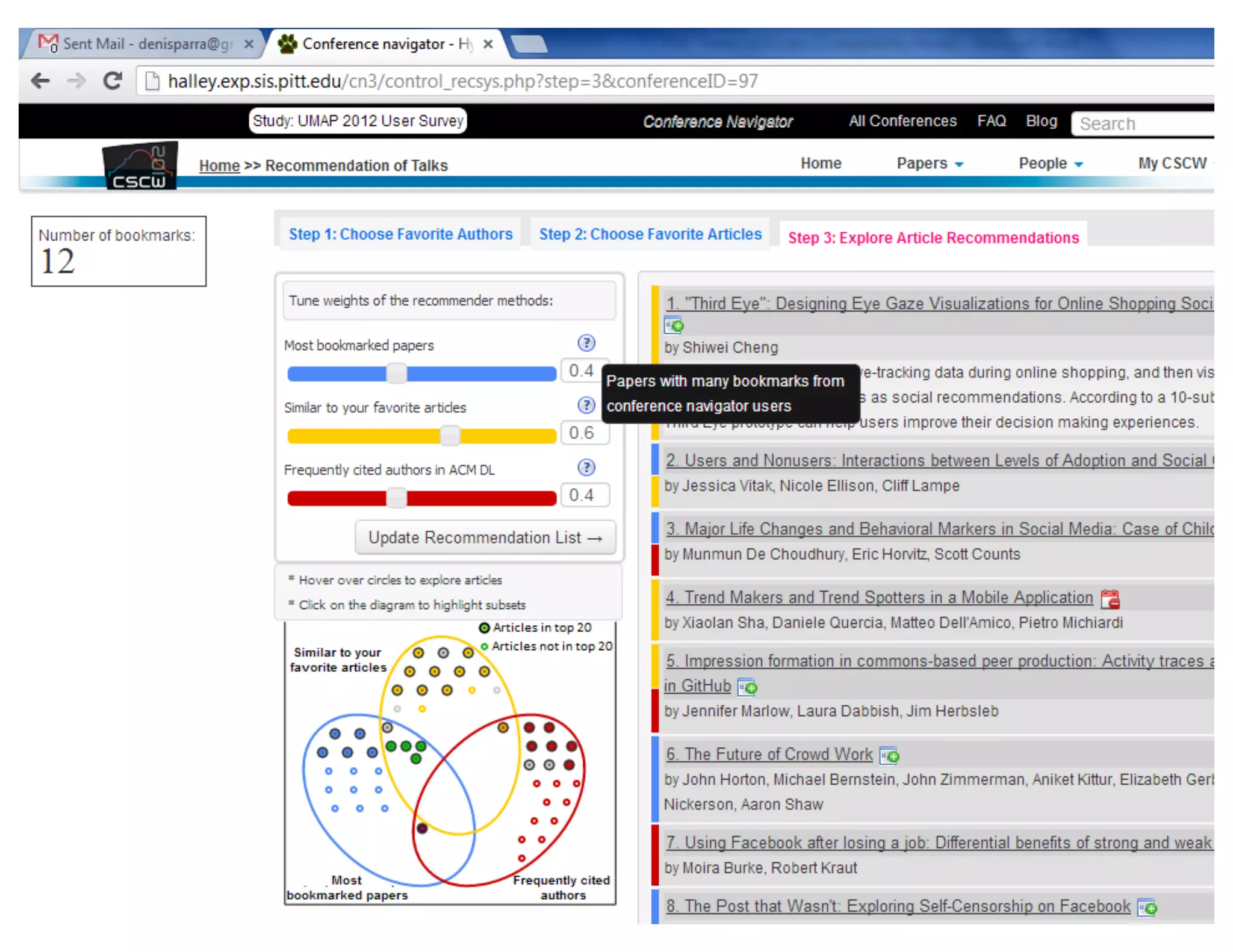The image size is (1233, 952).
Task: Switch to Step 2: Choose Favorite Articles
Action: pos(650,234)
